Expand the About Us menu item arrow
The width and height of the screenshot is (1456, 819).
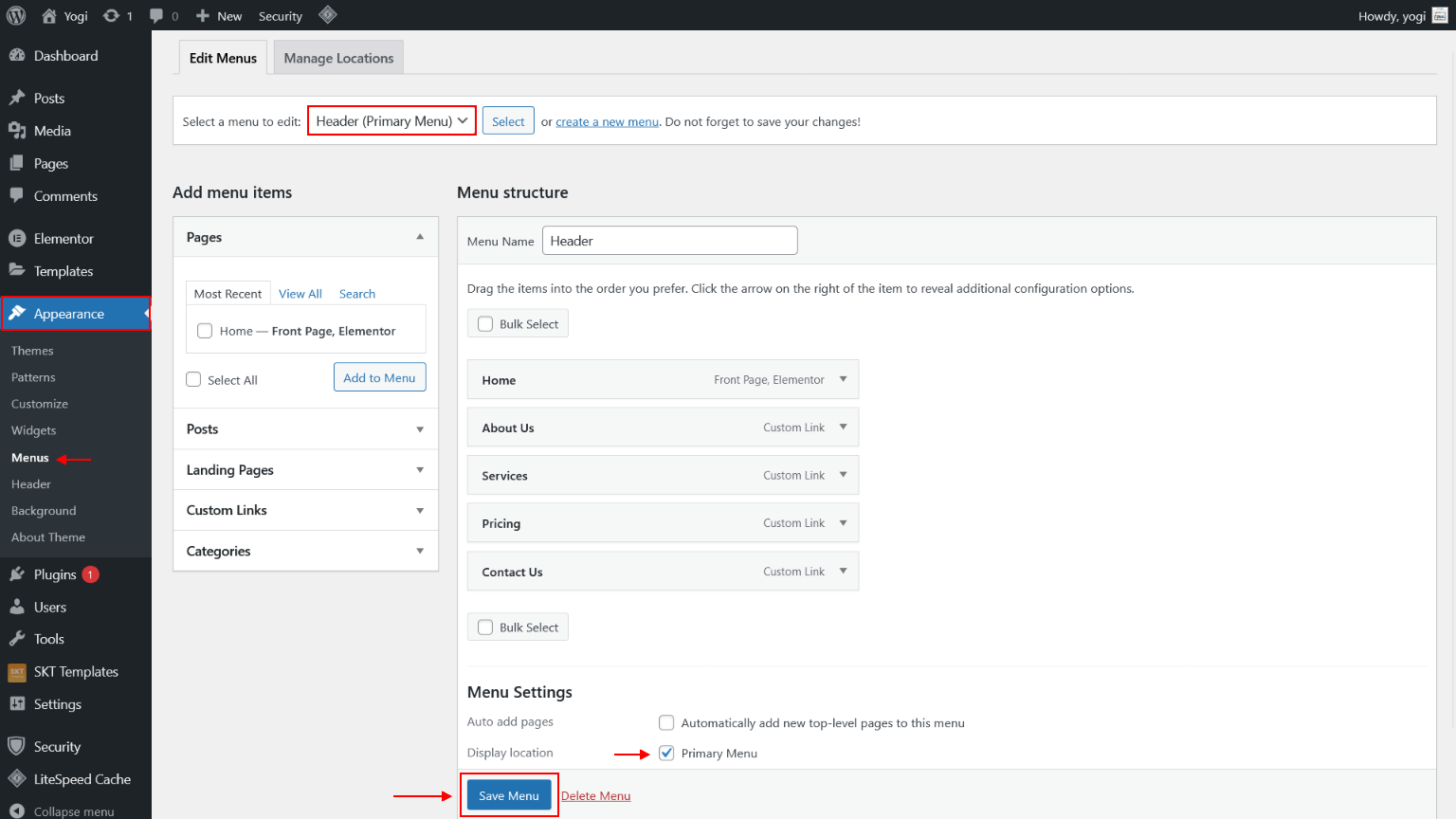(x=843, y=427)
